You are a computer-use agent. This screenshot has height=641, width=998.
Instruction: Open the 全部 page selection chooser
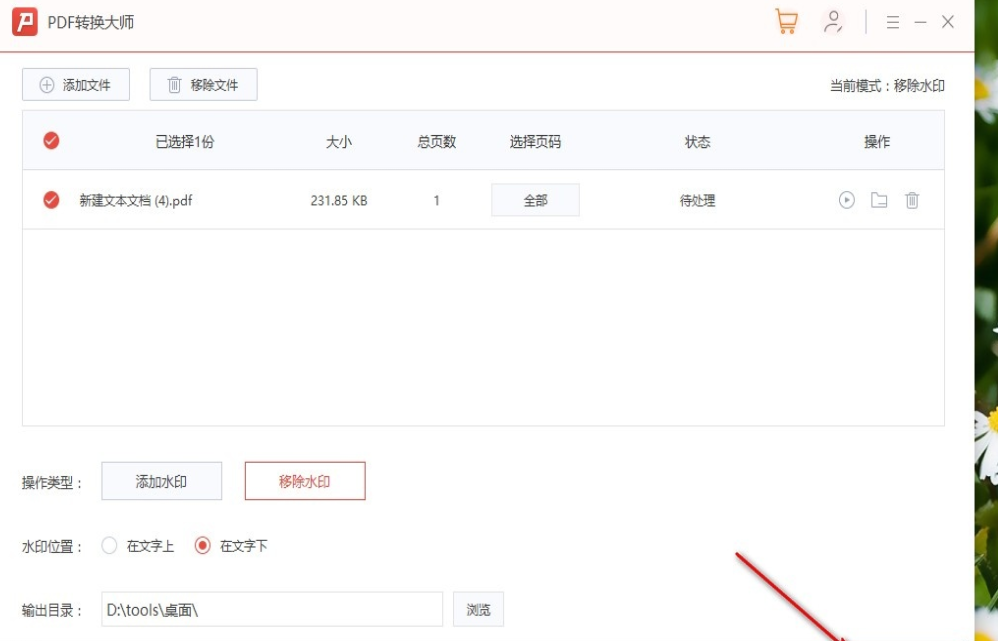(x=535, y=199)
